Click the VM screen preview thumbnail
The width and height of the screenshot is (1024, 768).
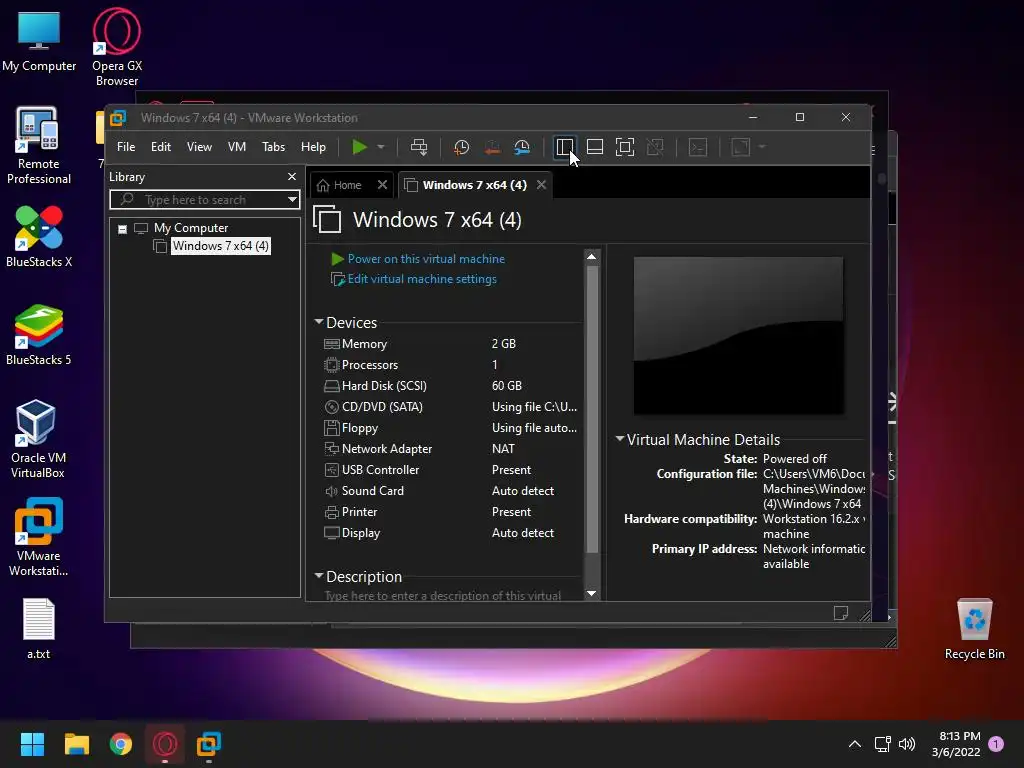(x=739, y=335)
